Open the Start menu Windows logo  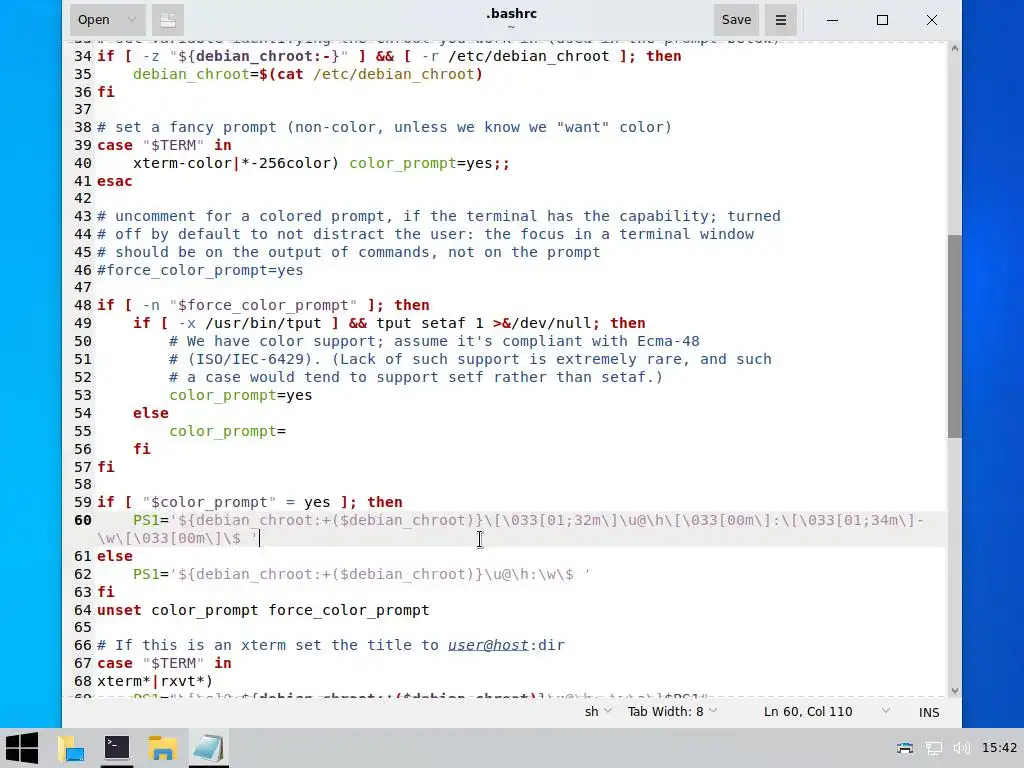(22, 748)
